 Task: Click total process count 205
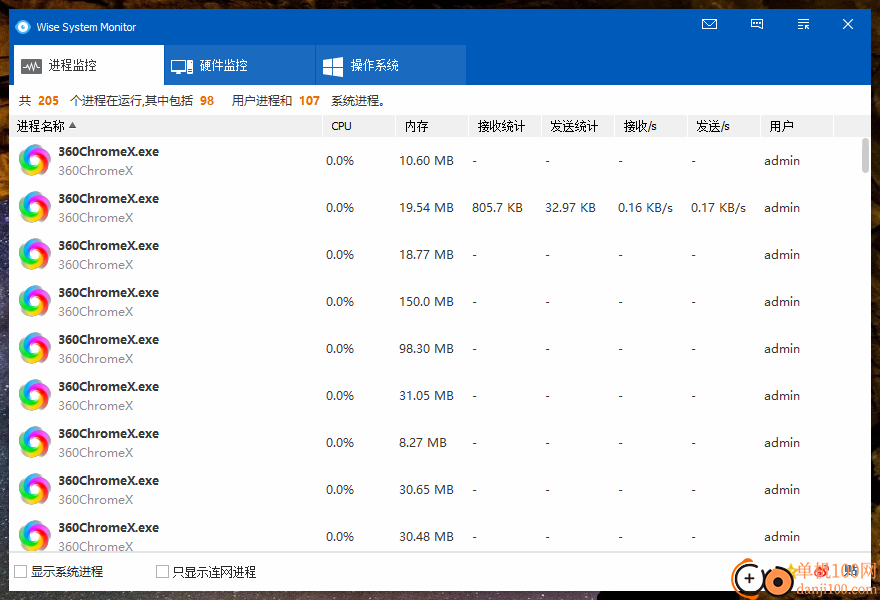pyautogui.click(x=48, y=100)
